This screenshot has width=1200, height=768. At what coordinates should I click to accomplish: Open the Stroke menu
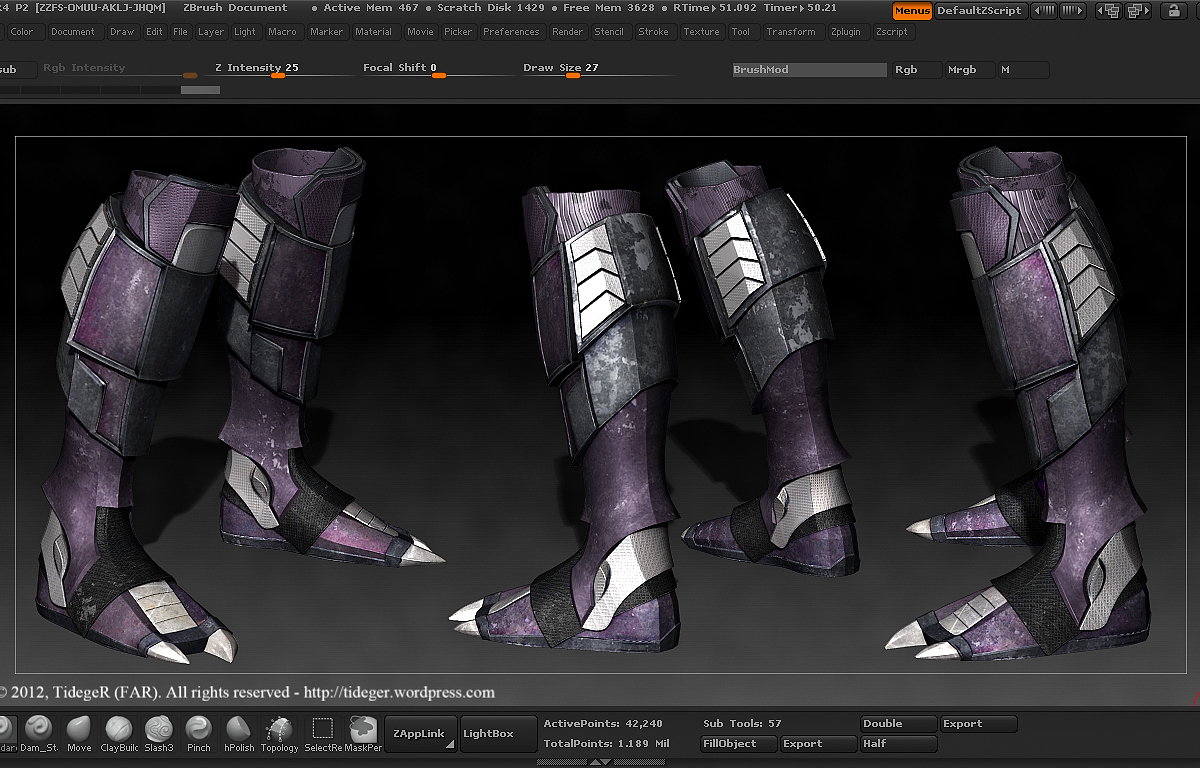[654, 32]
